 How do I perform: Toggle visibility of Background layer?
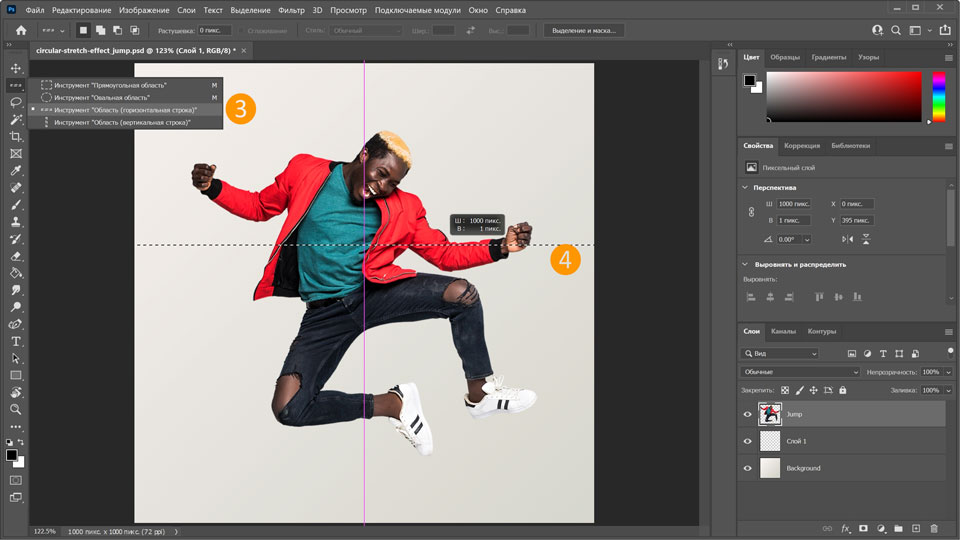(747, 468)
